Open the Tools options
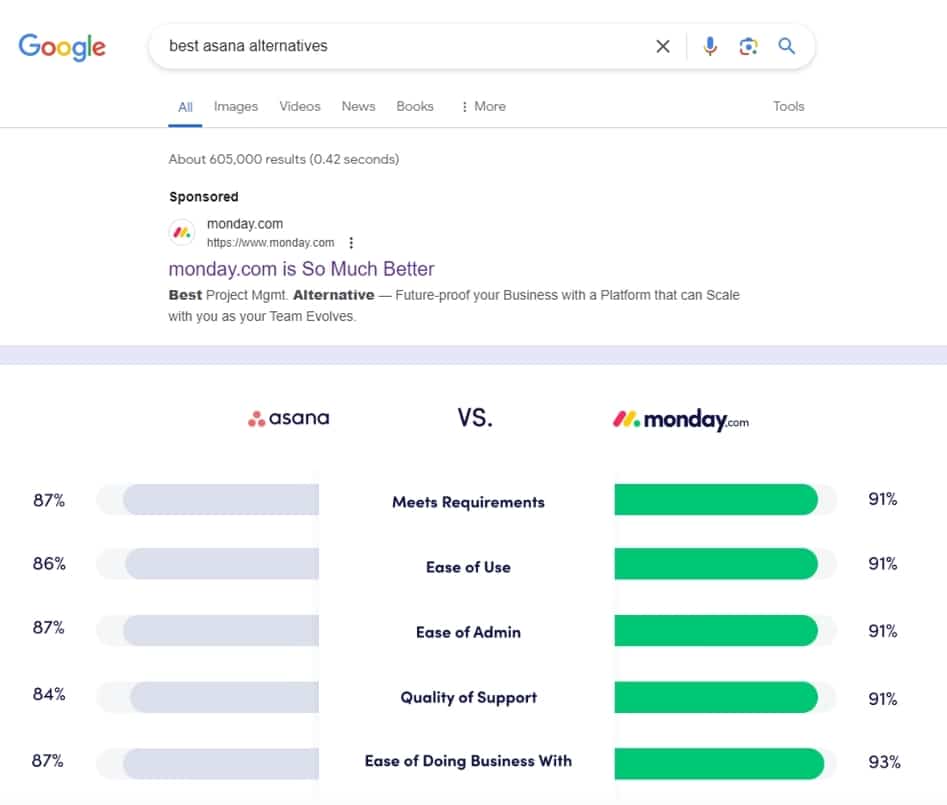Viewport: 947px width, 805px height. point(789,106)
